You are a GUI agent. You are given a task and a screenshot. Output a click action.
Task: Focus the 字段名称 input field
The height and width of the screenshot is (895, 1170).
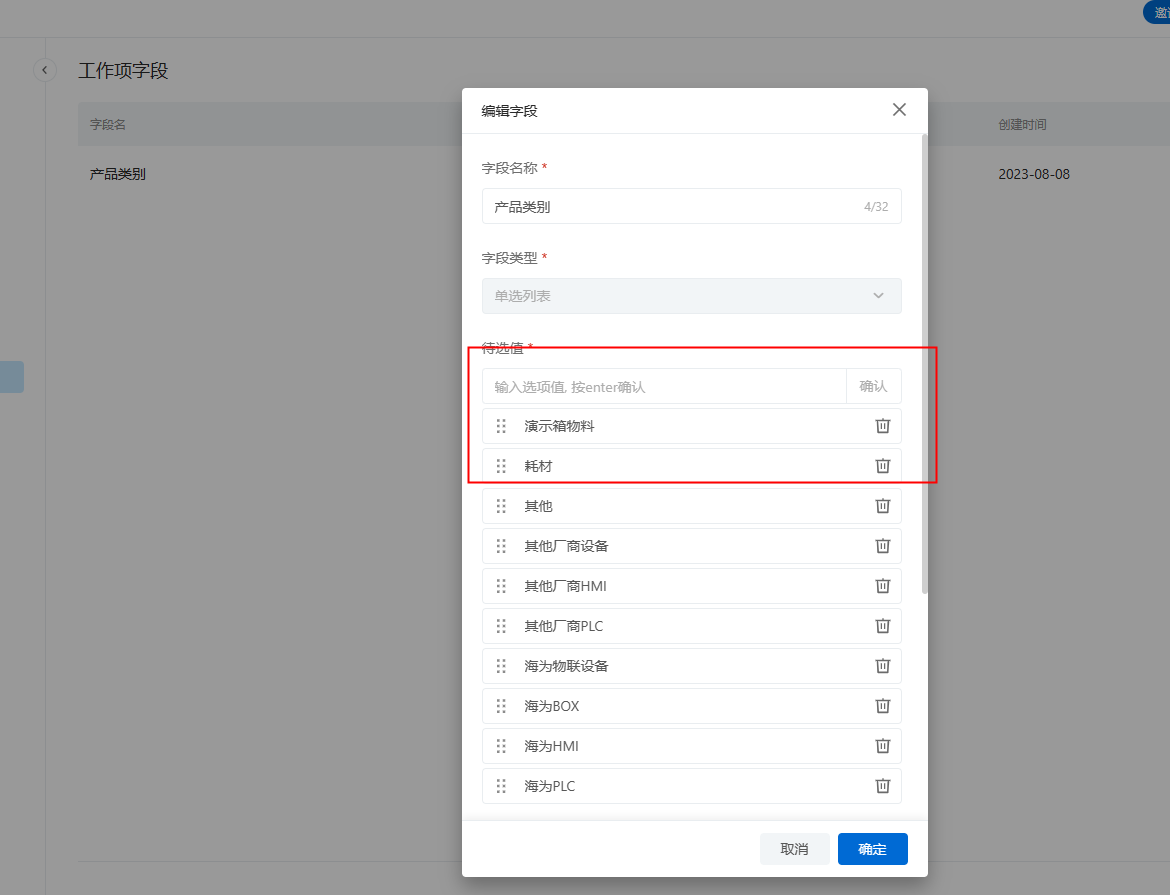692,206
